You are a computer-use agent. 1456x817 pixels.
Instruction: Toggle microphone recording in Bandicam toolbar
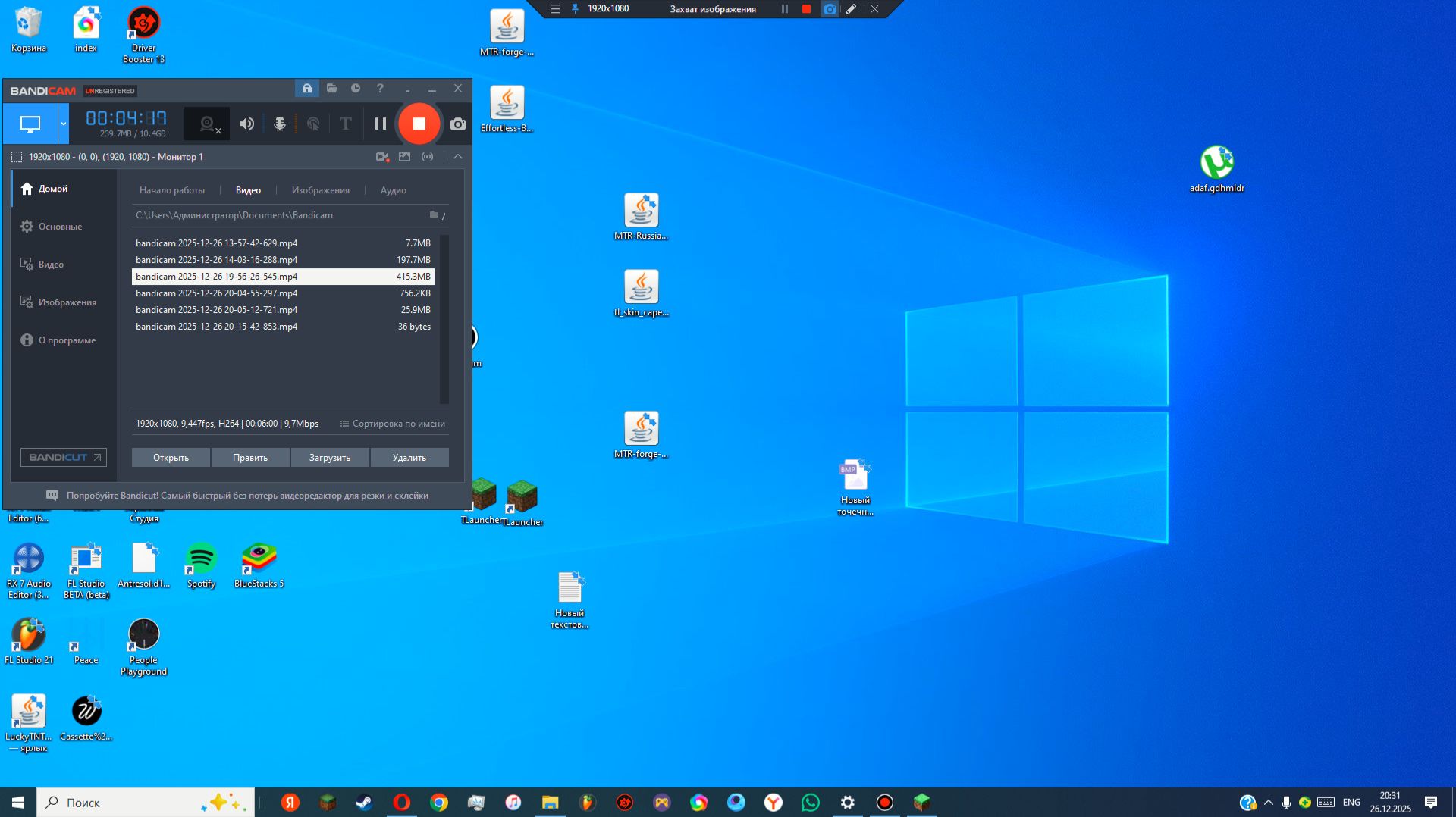click(x=280, y=124)
